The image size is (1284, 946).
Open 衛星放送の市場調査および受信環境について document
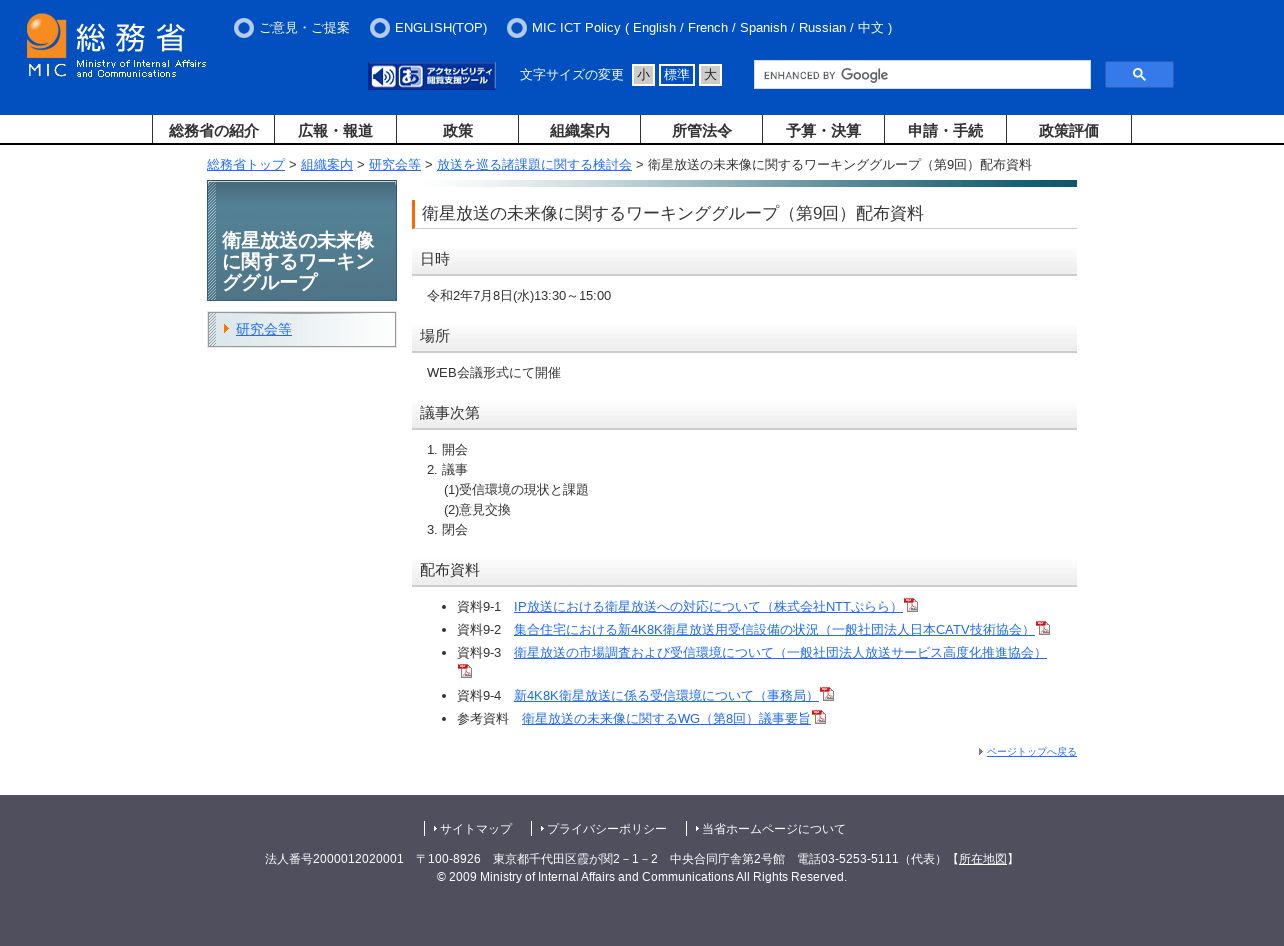[780, 652]
